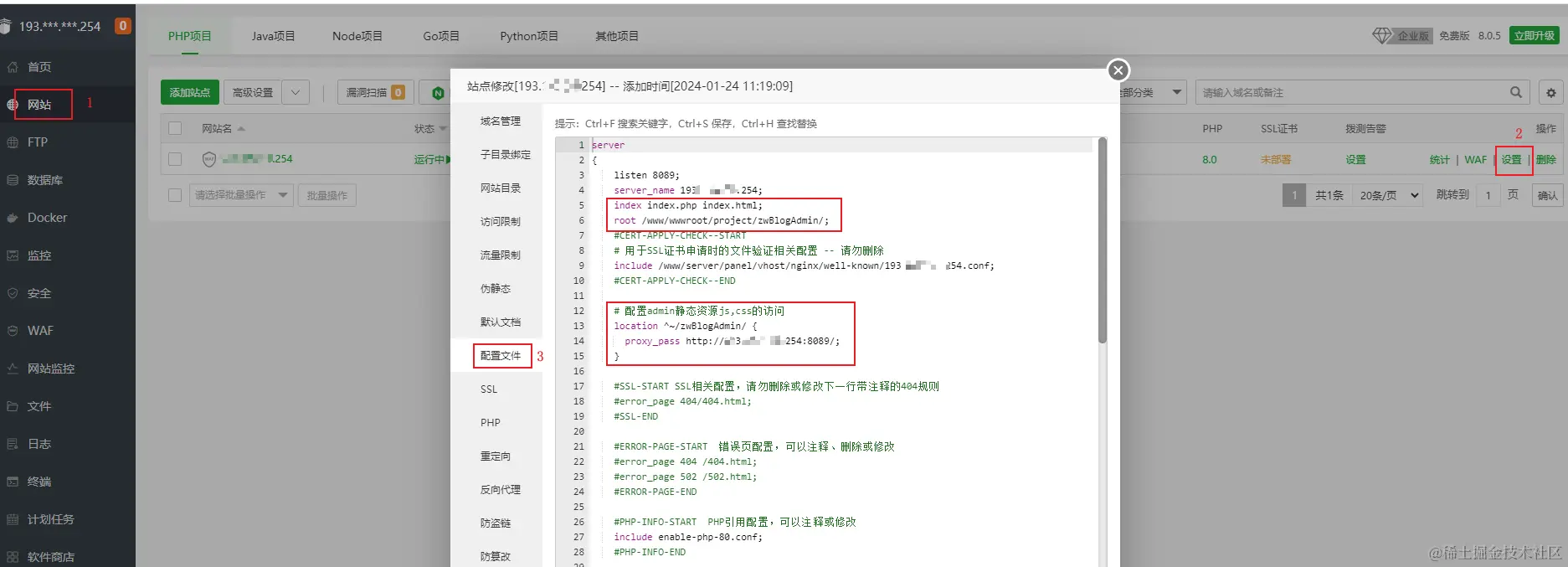This screenshot has width=1568, height=567.
Task: Open the 数据库 database icon
Action: 13,180
